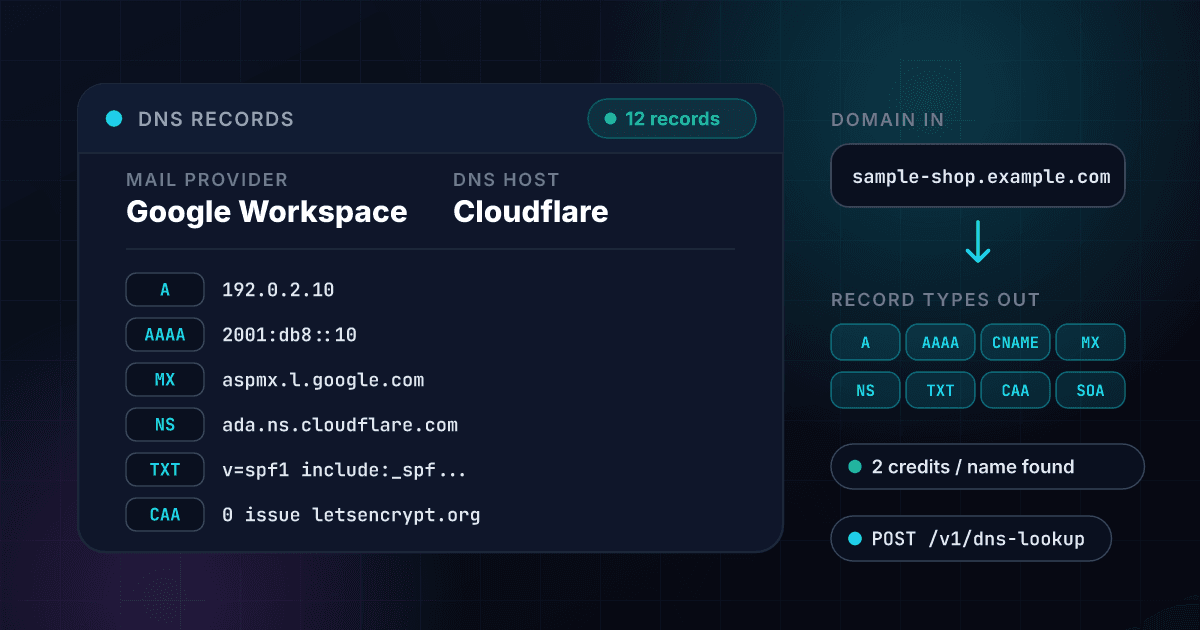The image size is (1200, 630).
Task: Click the POST /v1/dns-lookup endpoint pill
Action: click(x=971, y=539)
